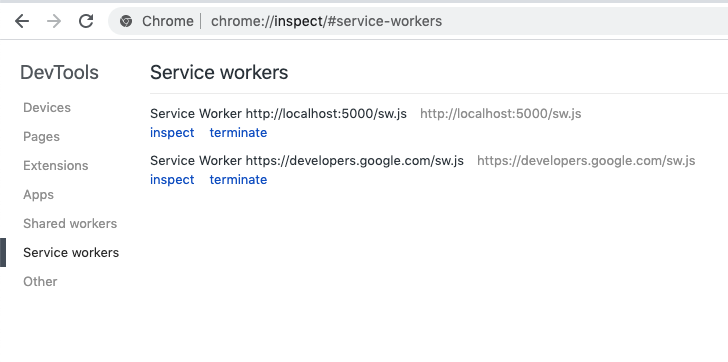Viewport: 728px width, 362px height.
Task: Click the forward navigation arrow
Action: click(54, 21)
